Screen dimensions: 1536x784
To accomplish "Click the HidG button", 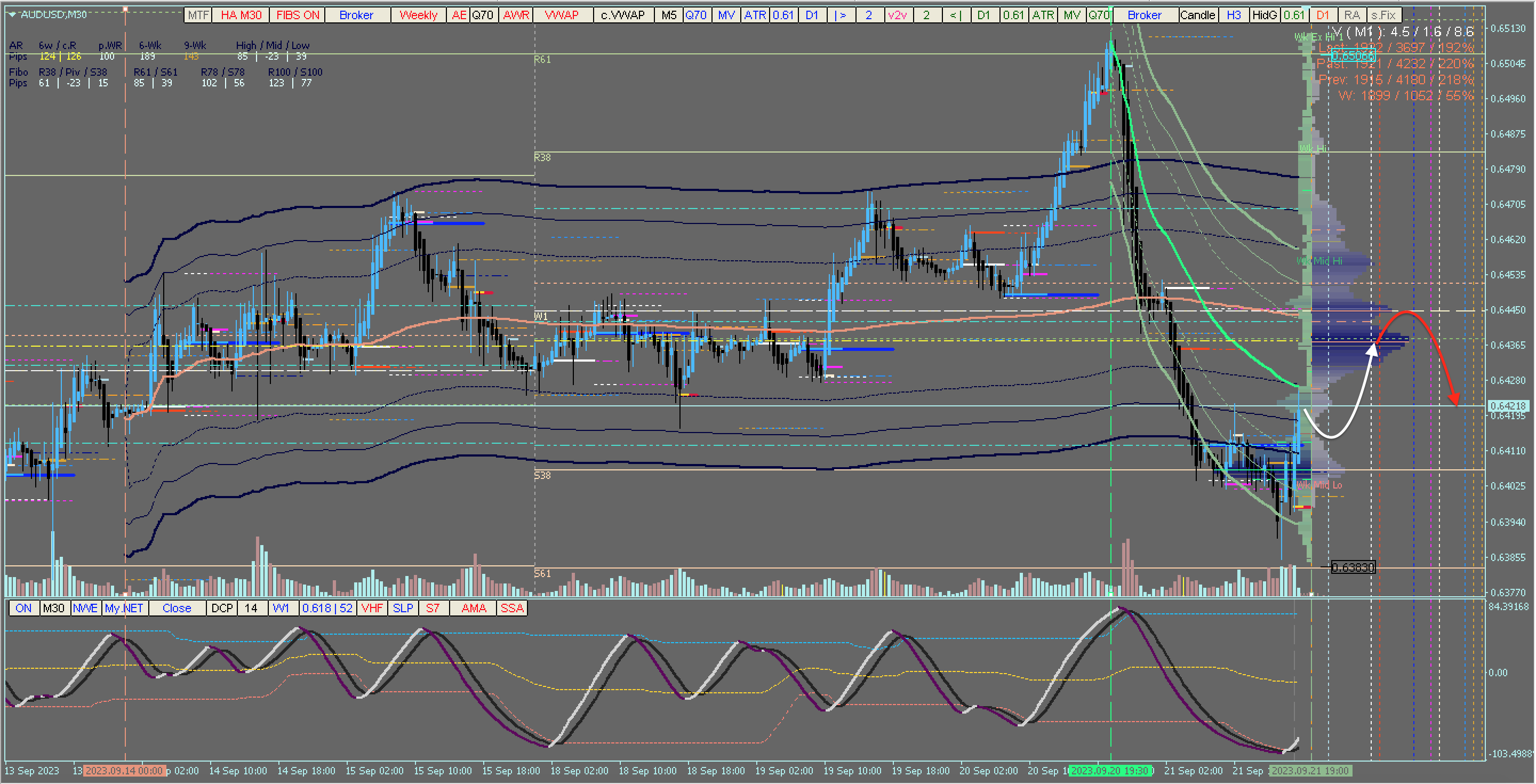I will (x=1264, y=15).
